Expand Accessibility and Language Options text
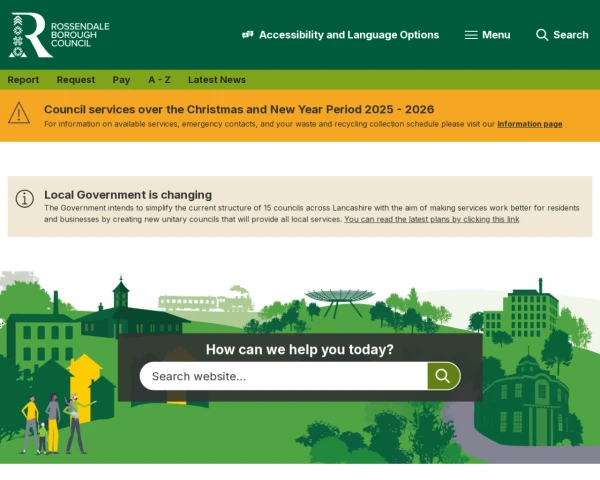This screenshot has height=480, width=600. (x=348, y=35)
